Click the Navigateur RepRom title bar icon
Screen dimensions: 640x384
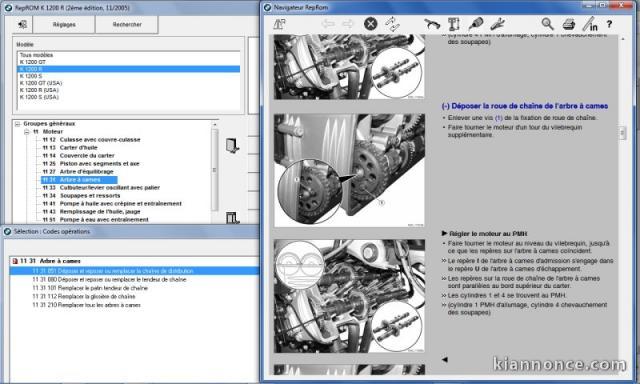(267, 7)
